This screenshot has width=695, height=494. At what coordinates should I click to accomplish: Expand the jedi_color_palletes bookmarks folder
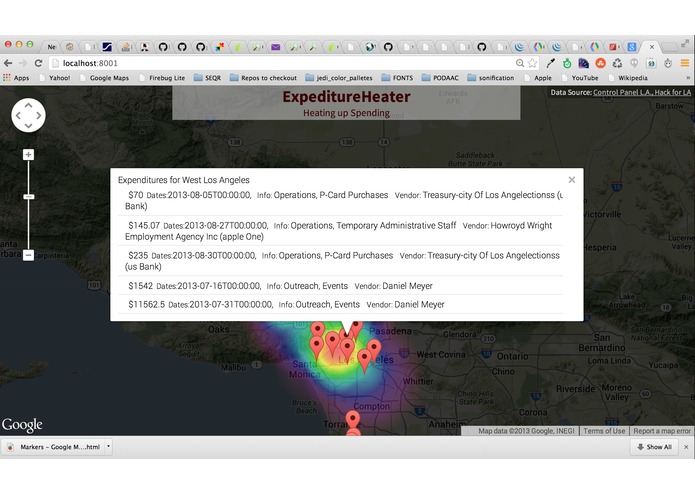(x=339, y=78)
